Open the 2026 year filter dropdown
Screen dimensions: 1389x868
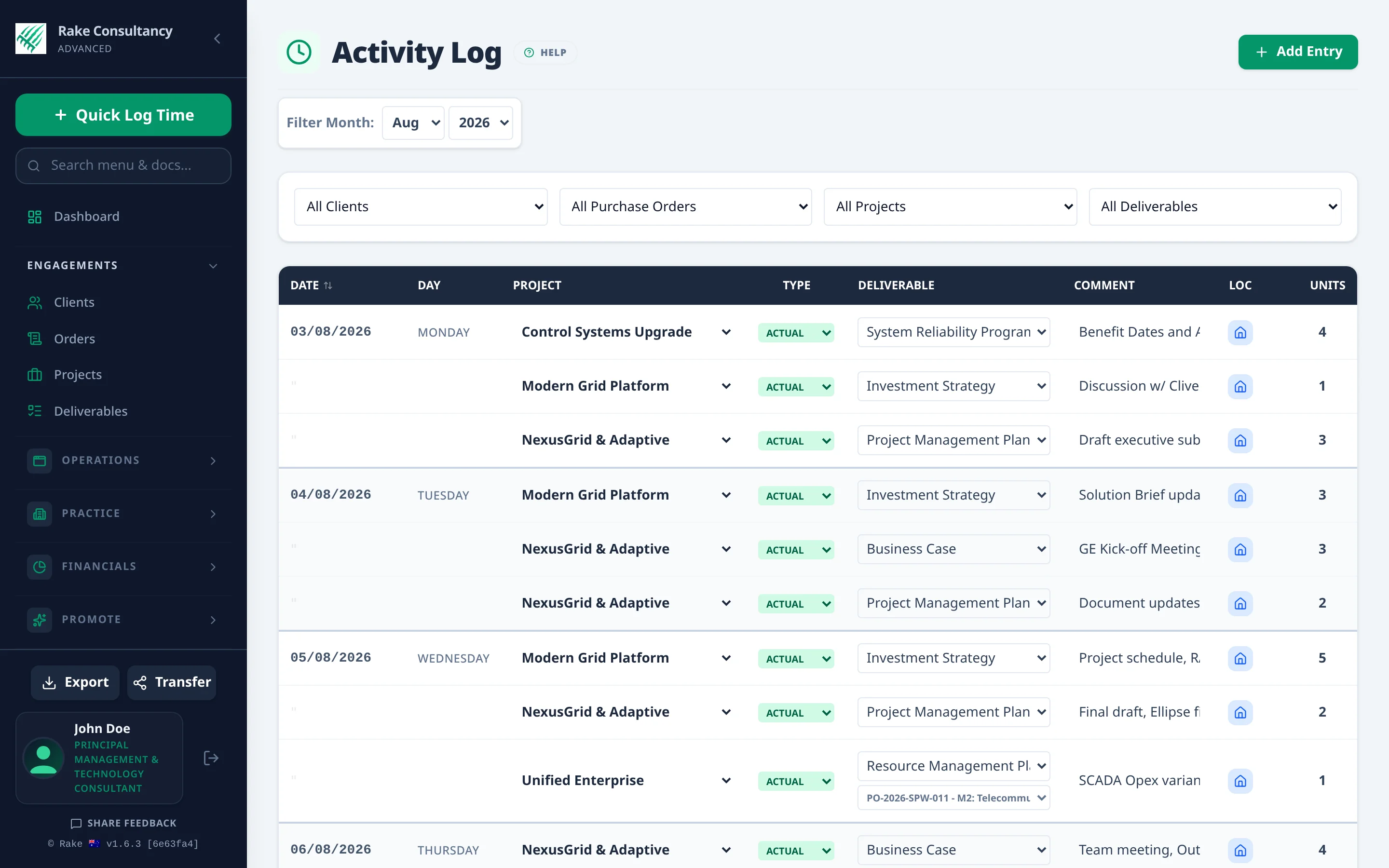[x=481, y=123]
